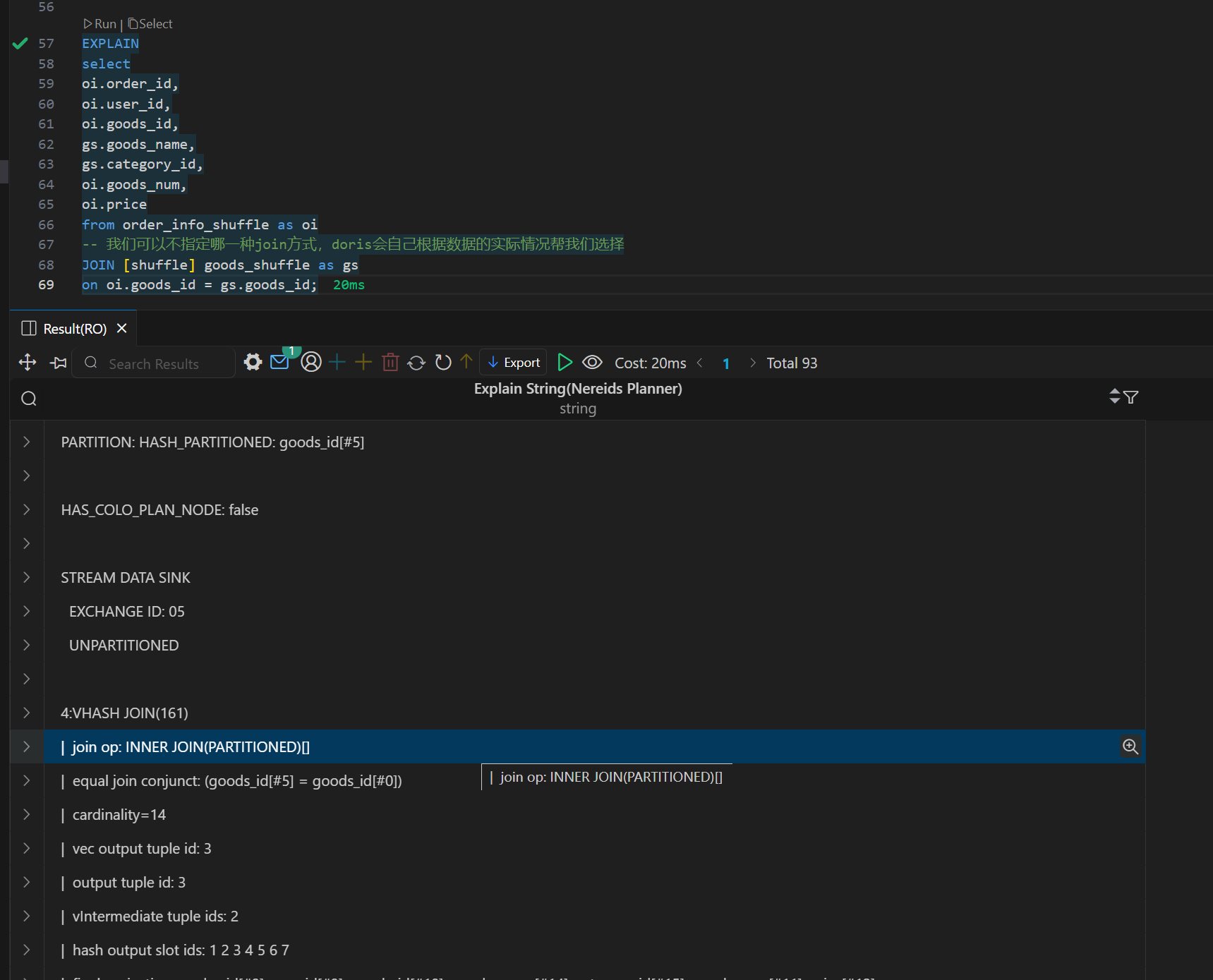Open the mail notification icon with badge
Screen dimensions: 1213x980
click(x=280, y=362)
